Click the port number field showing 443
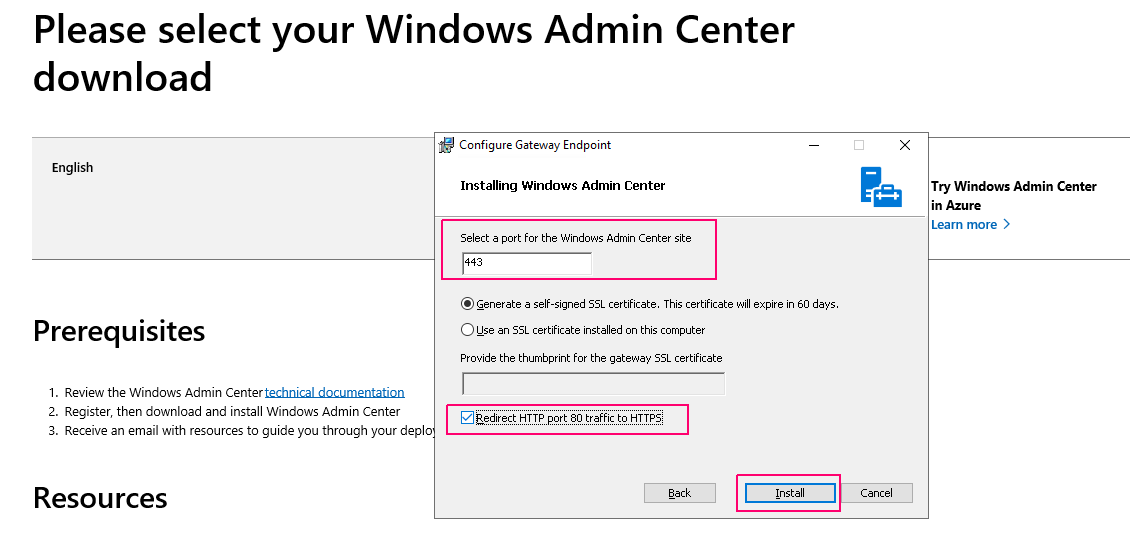 click(527, 263)
